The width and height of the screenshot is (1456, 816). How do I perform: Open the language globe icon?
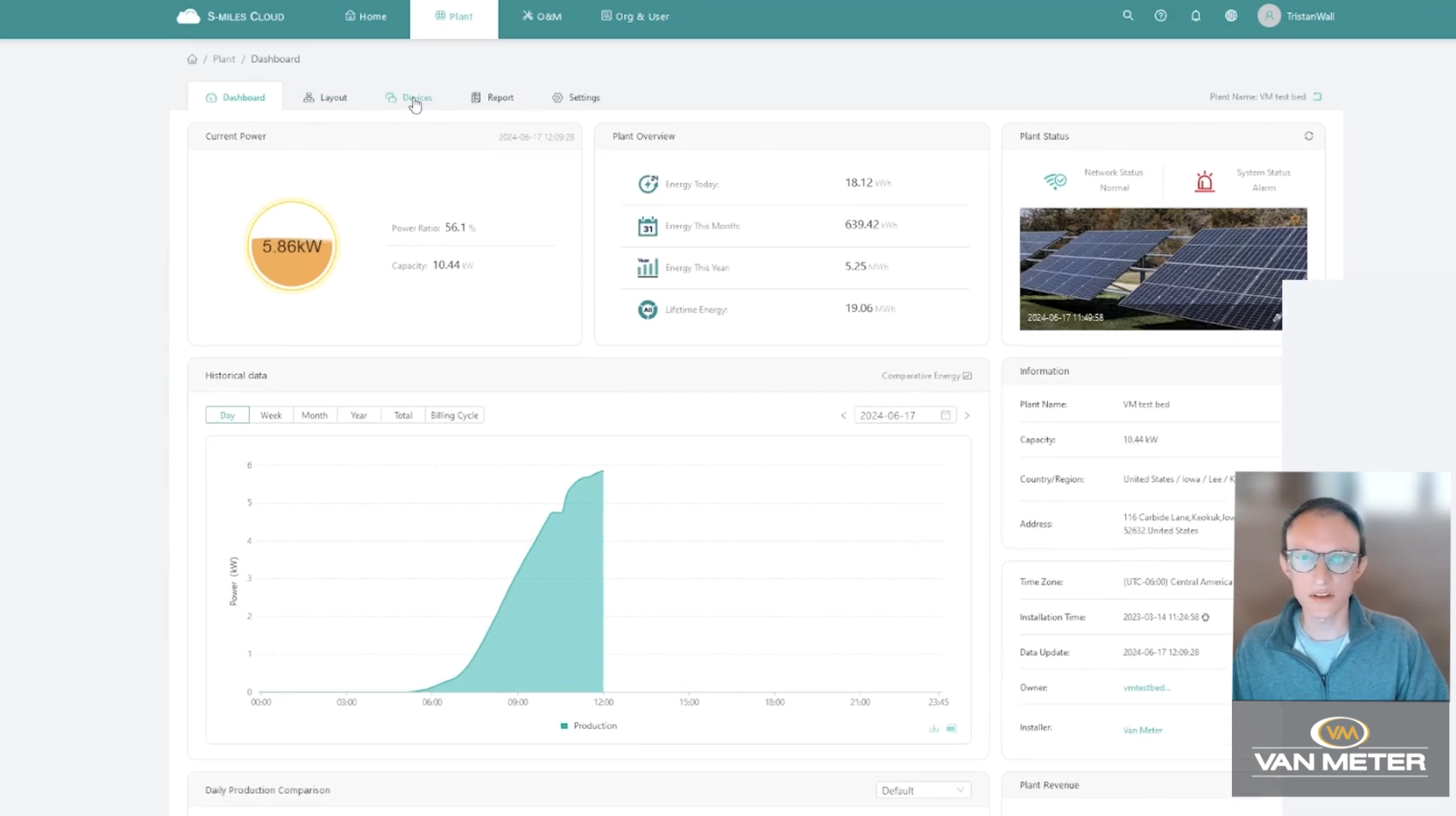pyautogui.click(x=1230, y=15)
